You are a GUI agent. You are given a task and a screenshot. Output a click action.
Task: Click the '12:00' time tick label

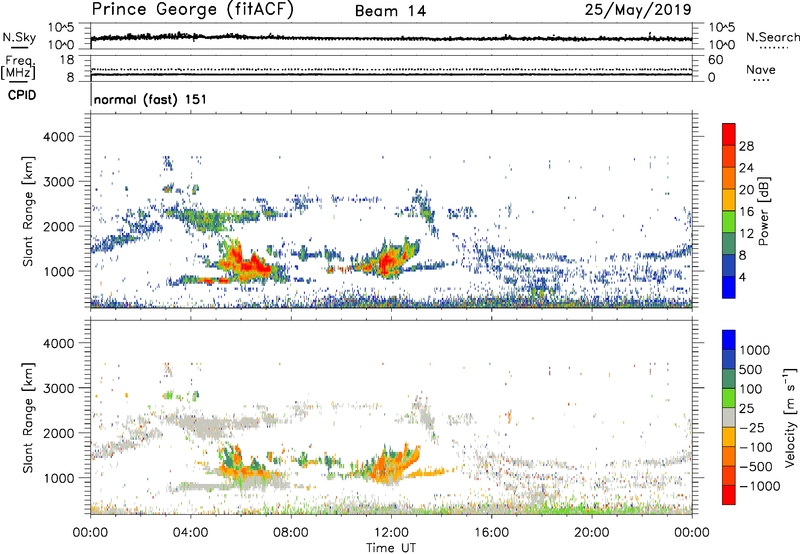point(391,533)
